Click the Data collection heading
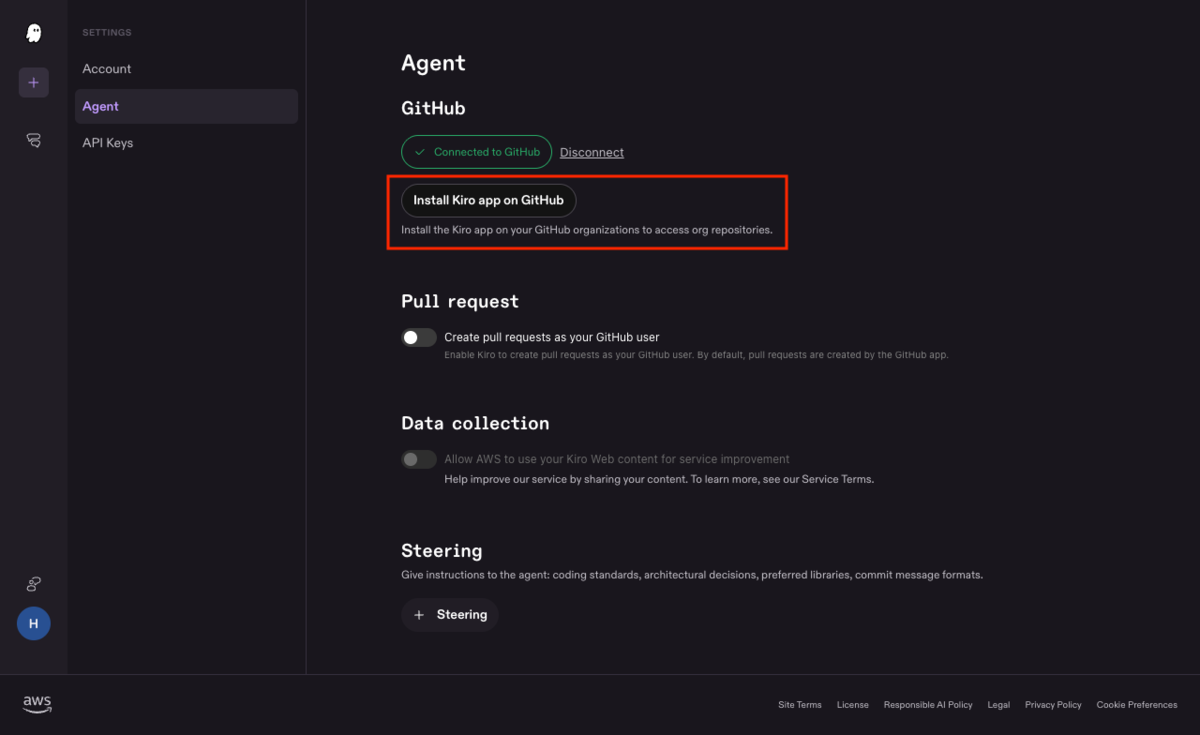 click(x=475, y=423)
